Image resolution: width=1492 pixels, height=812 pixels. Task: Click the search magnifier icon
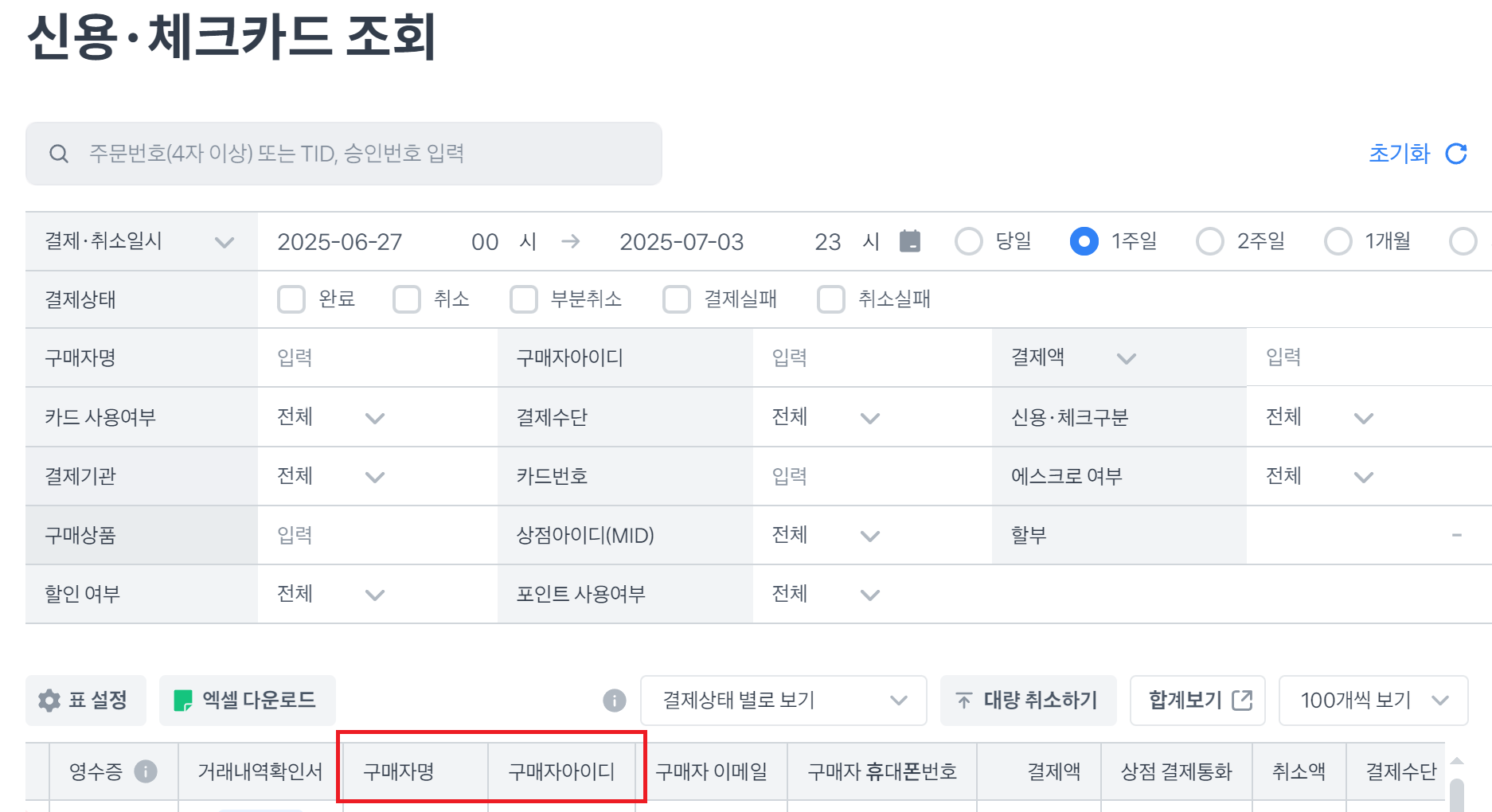59,154
